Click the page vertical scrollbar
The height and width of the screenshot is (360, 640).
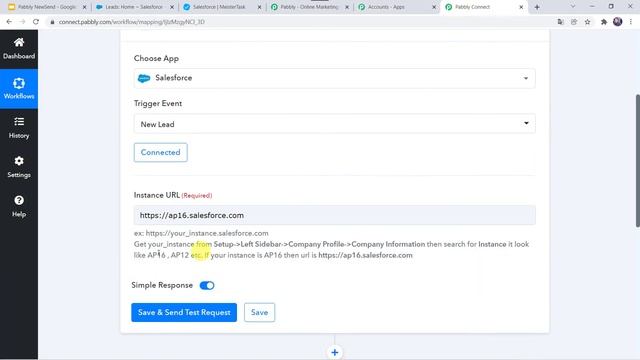[x=637, y=160]
